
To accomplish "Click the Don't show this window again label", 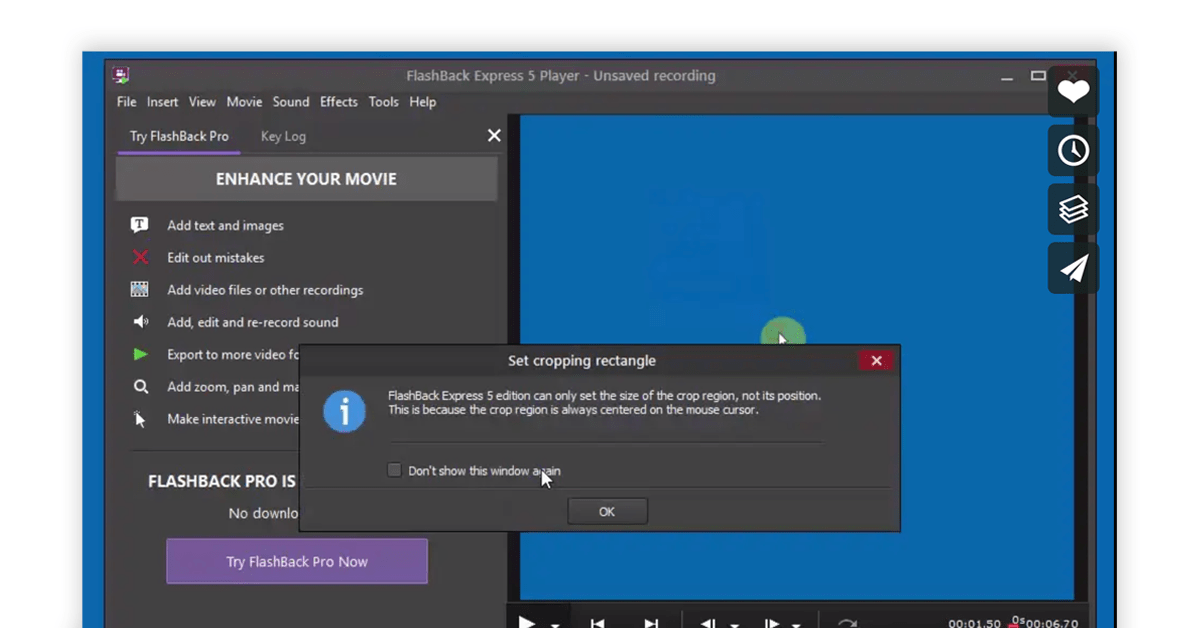I will click(484, 471).
